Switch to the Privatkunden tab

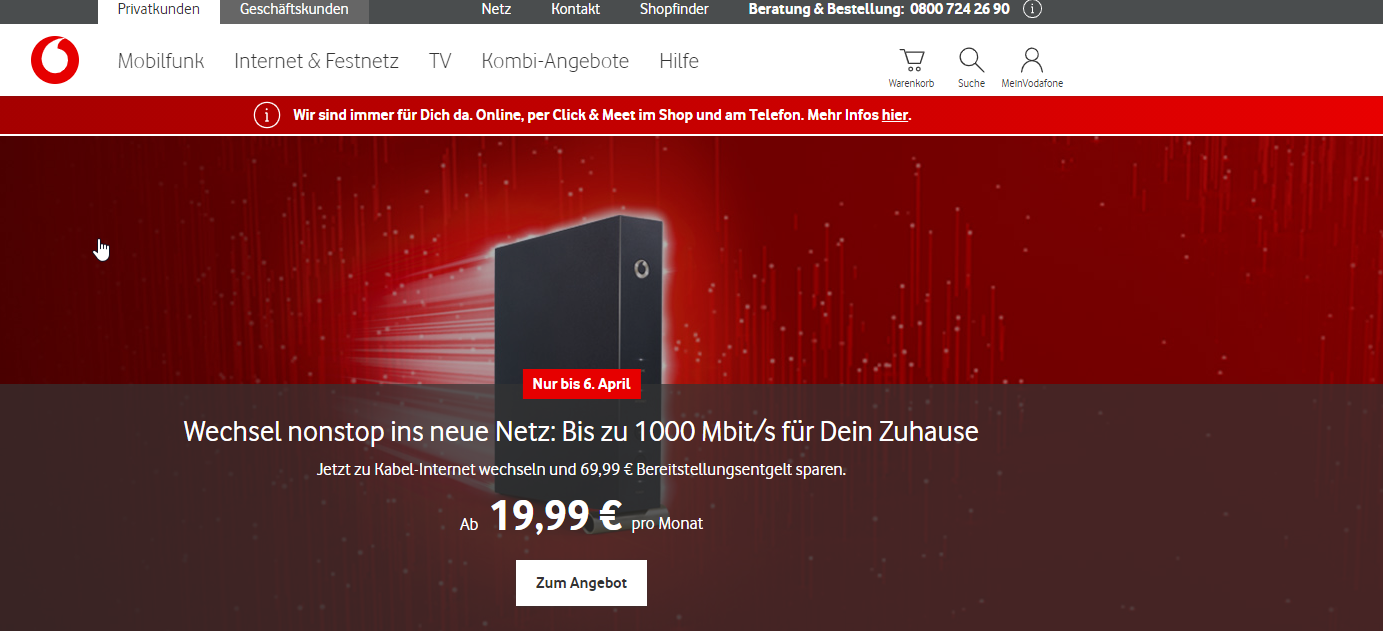[x=158, y=10]
